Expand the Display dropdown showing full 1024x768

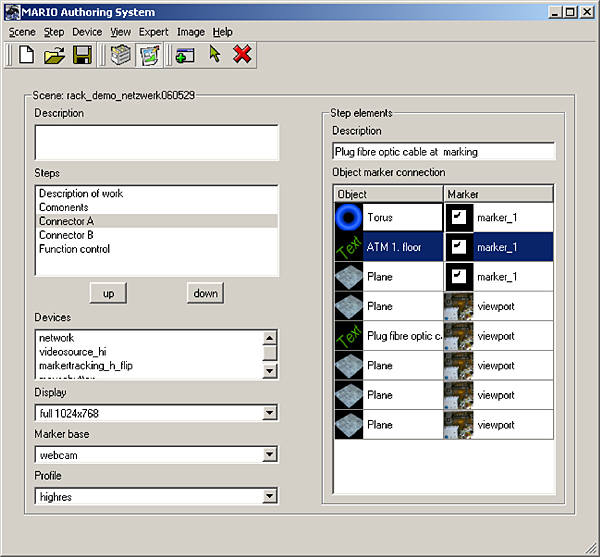click(x=269, y=413)
